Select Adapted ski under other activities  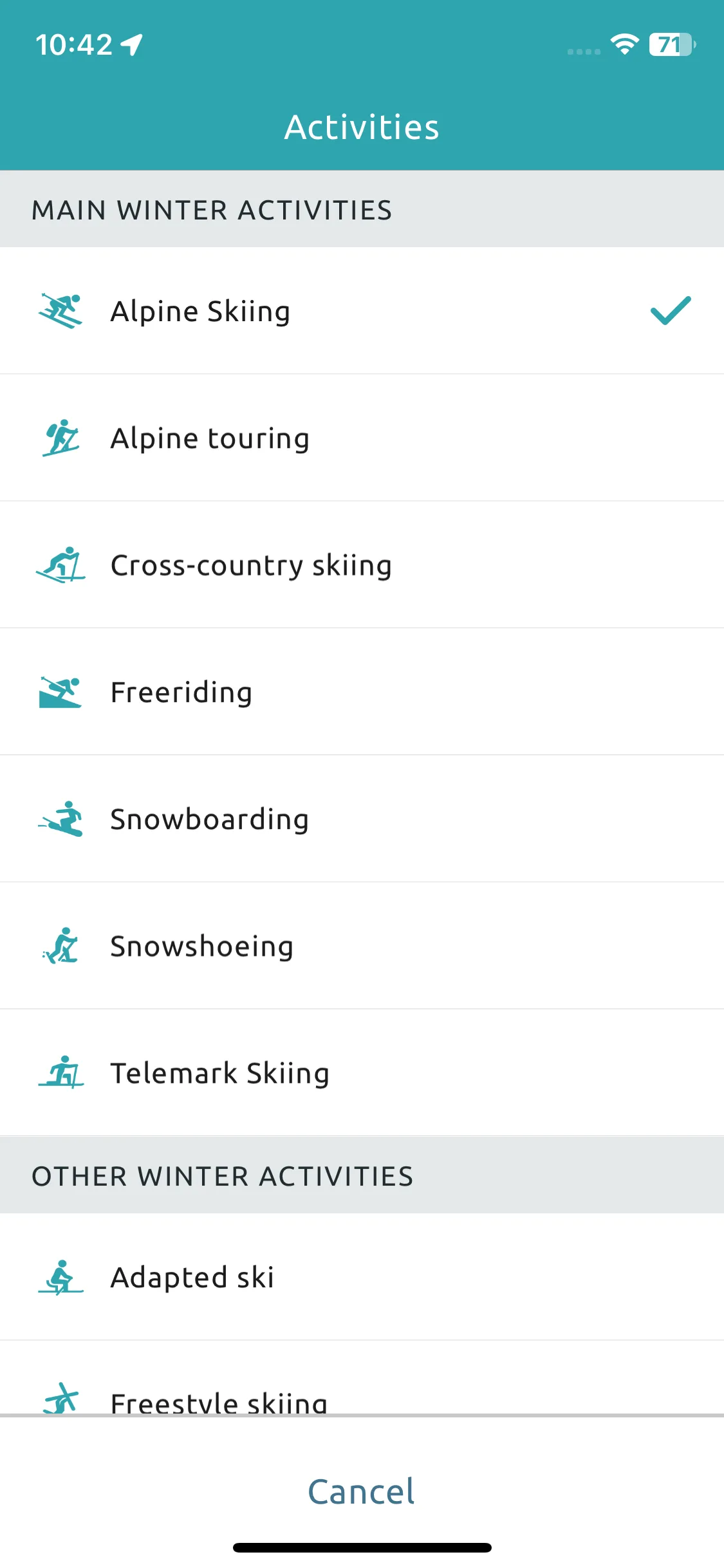click(x=362, y=1277)
